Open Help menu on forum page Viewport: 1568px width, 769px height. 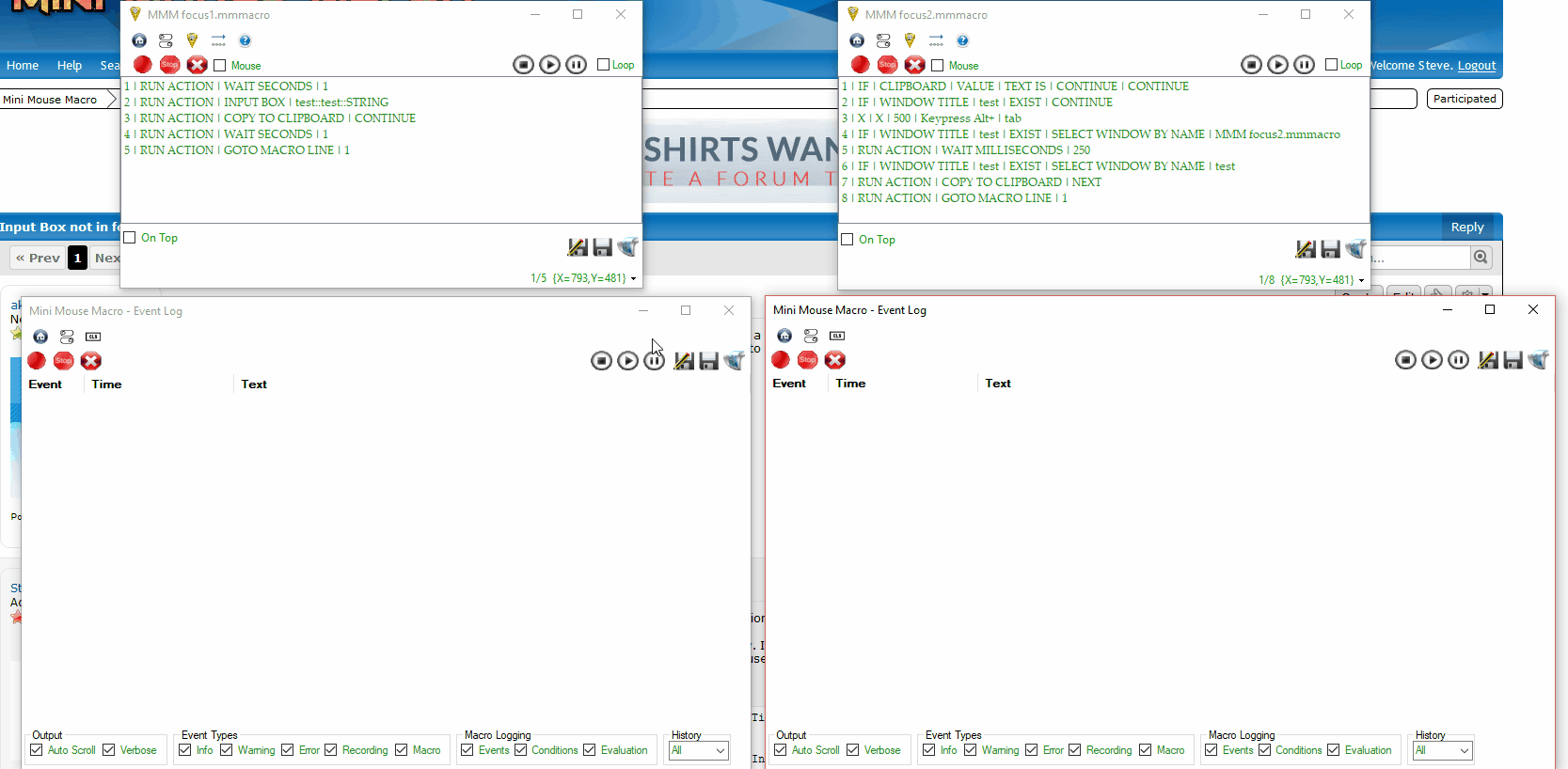70,66
